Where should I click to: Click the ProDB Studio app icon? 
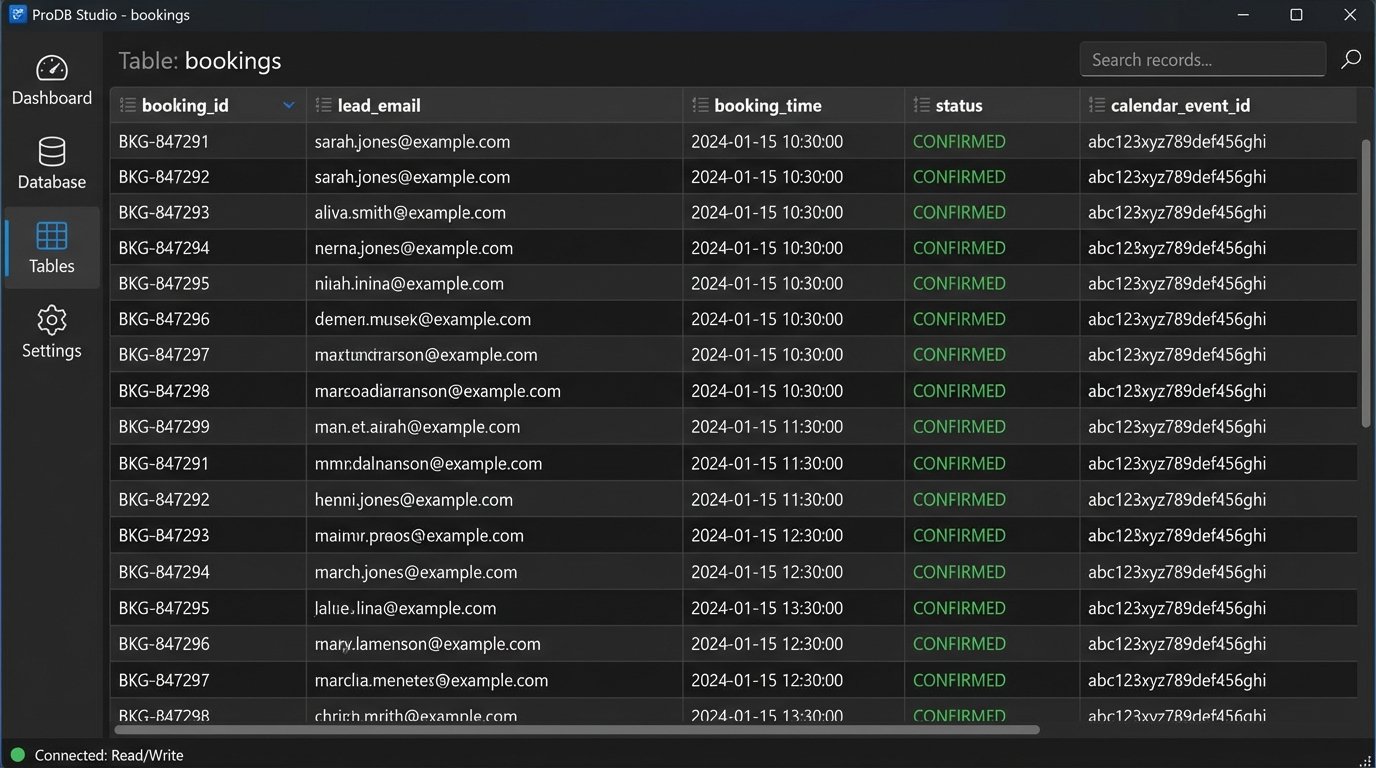tap(17, 15)
